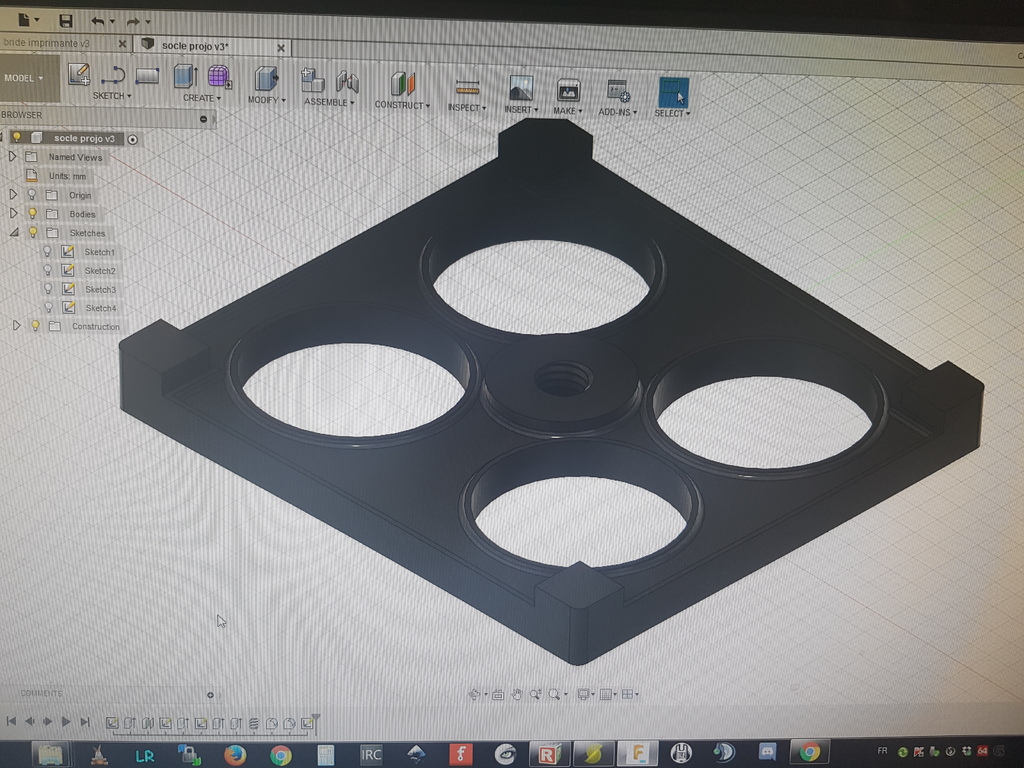This screenshot has width=1024, height=768.
Task: Select the Orbit navigation tool
Action: coord(475,694)
